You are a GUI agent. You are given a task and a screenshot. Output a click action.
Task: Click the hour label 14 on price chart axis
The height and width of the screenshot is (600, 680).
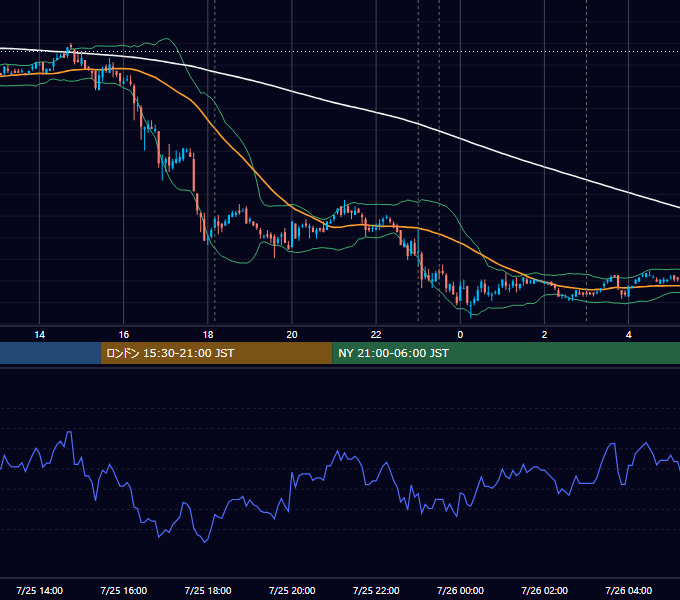[39, 335]
